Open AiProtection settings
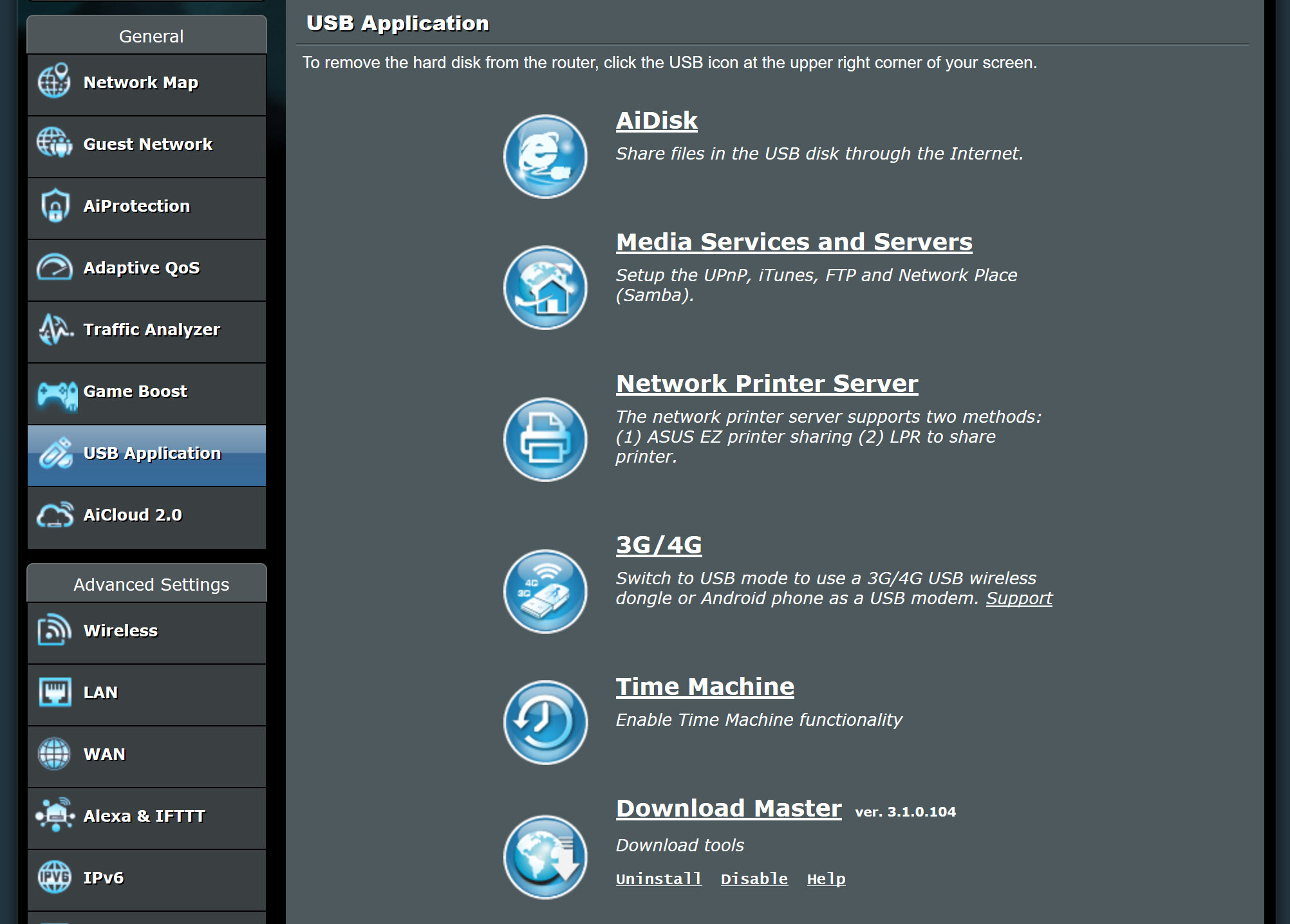Image resolution: width=1290 pixels, height=924 pixels. pos(147,208)
